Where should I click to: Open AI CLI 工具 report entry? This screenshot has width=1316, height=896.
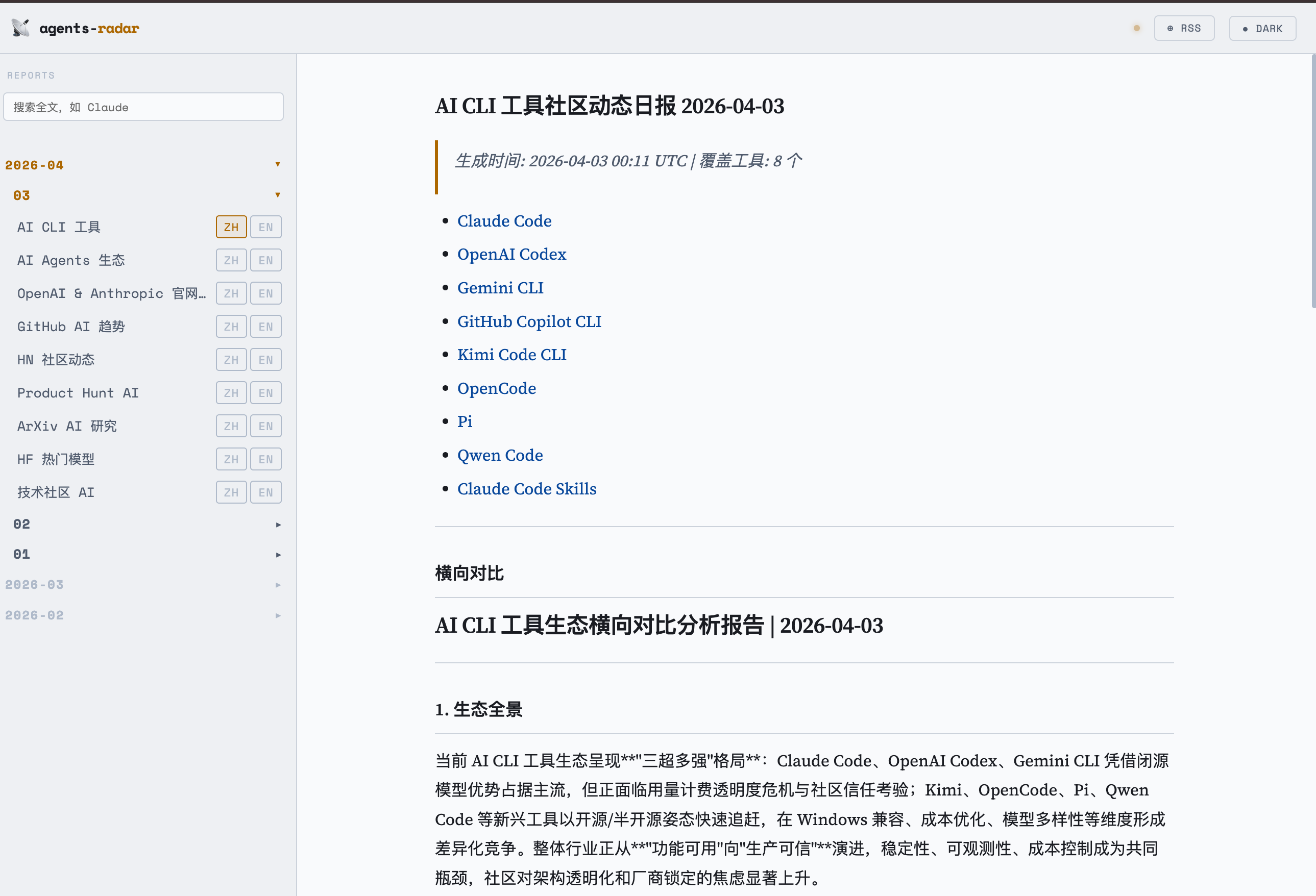[59, 227]
